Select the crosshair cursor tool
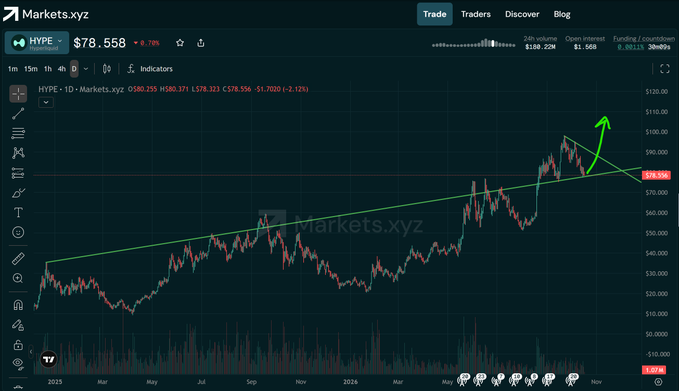 [x=18, y=94]
